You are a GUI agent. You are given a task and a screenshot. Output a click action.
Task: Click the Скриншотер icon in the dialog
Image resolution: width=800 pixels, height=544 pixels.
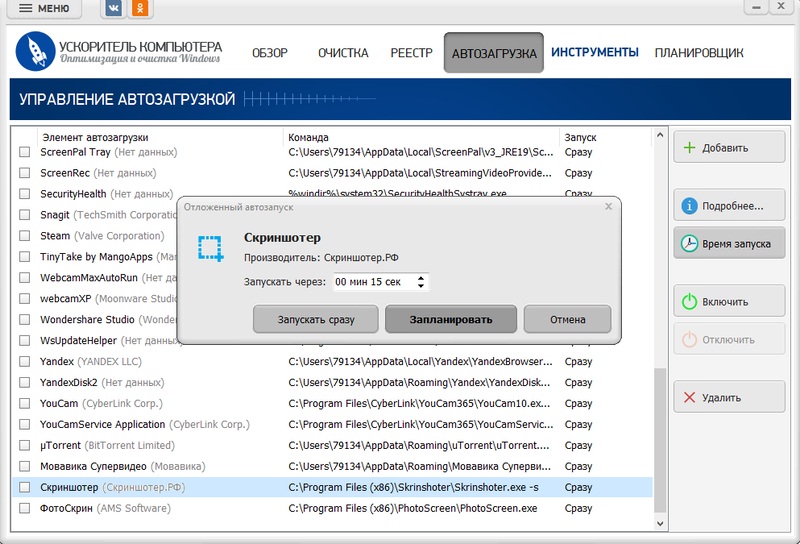210,248
